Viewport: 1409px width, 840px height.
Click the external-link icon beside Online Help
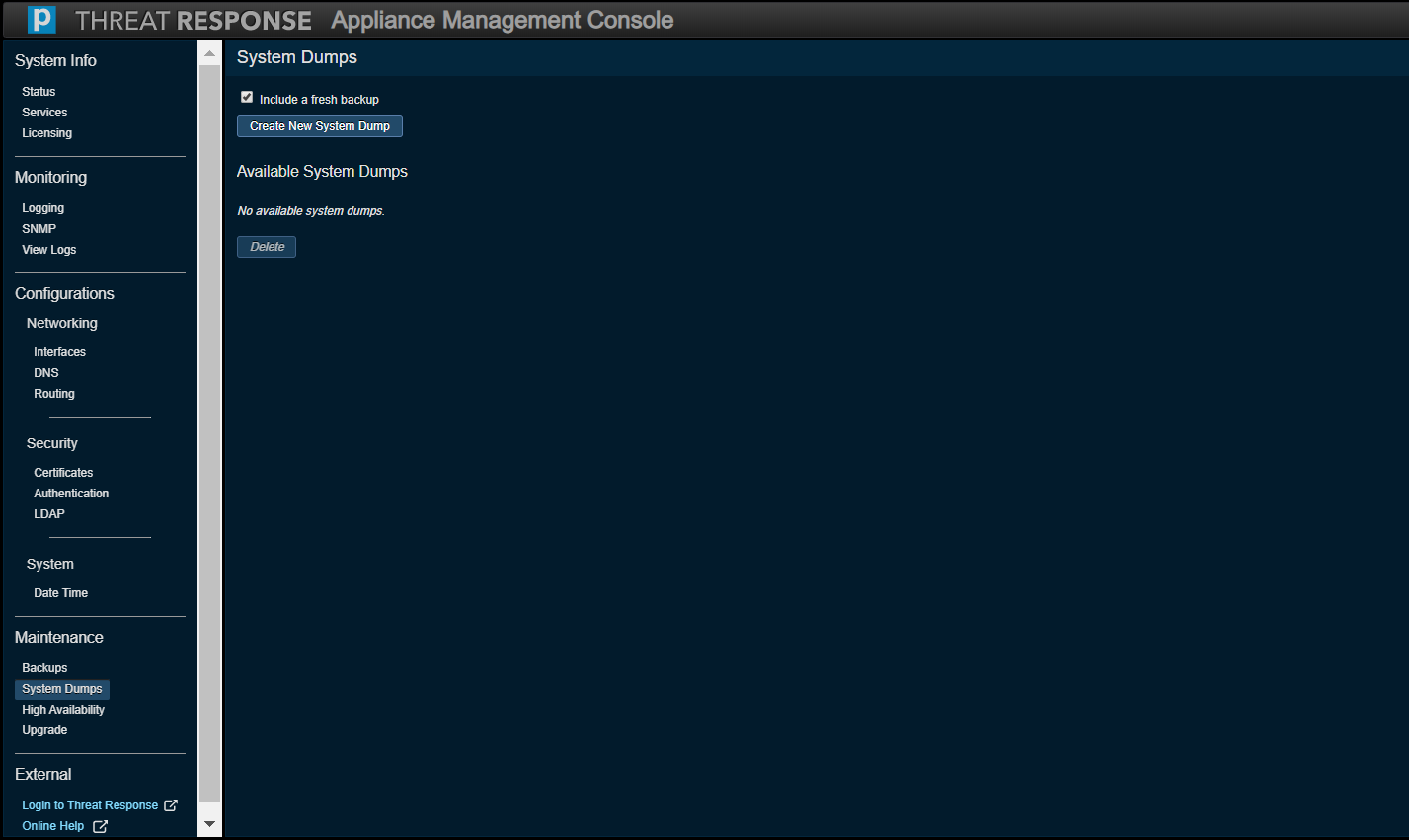(x=100, y=826)
